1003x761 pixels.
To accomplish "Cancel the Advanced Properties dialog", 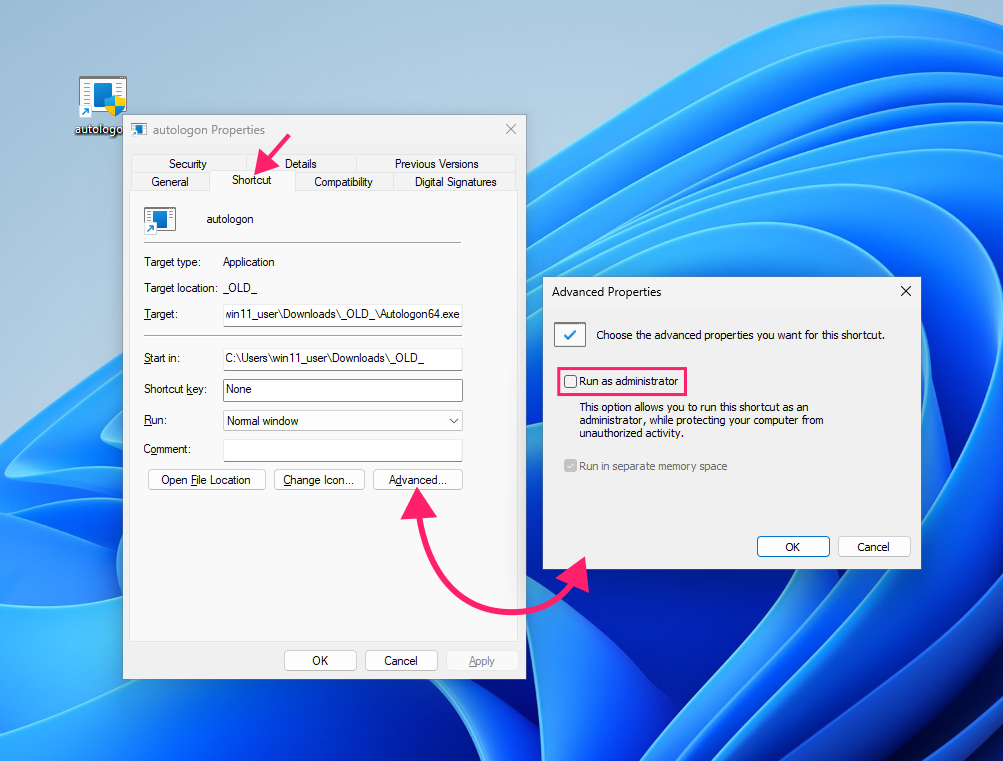I will tap(874, 547).
